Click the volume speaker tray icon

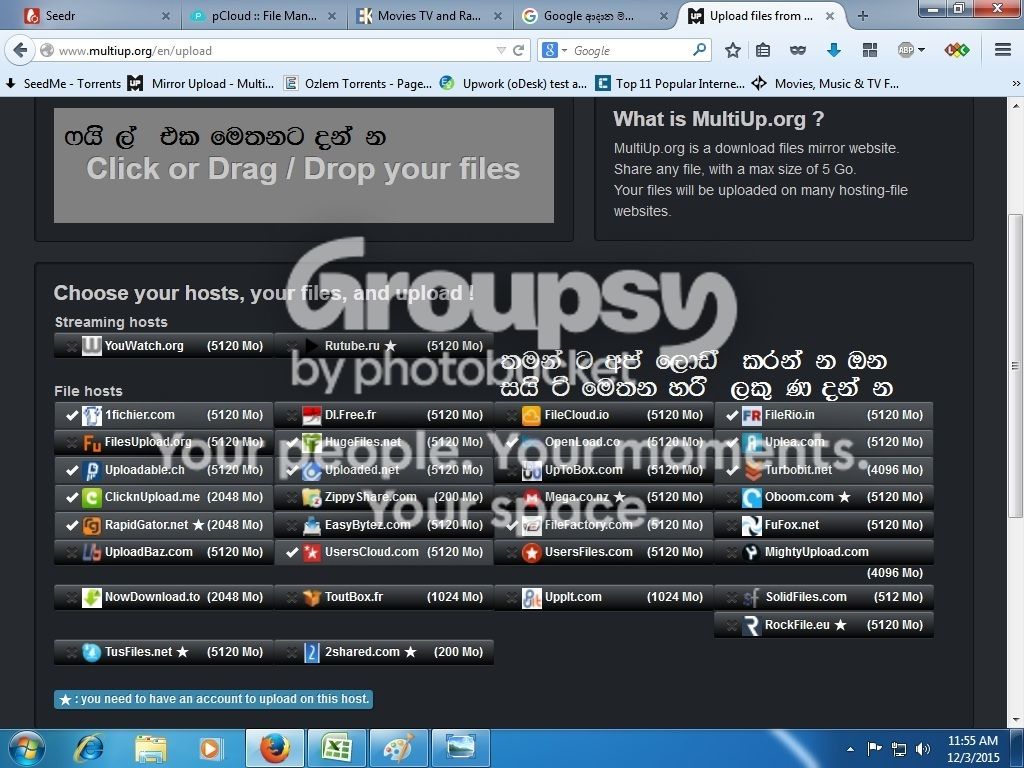(x=922, y=749)
